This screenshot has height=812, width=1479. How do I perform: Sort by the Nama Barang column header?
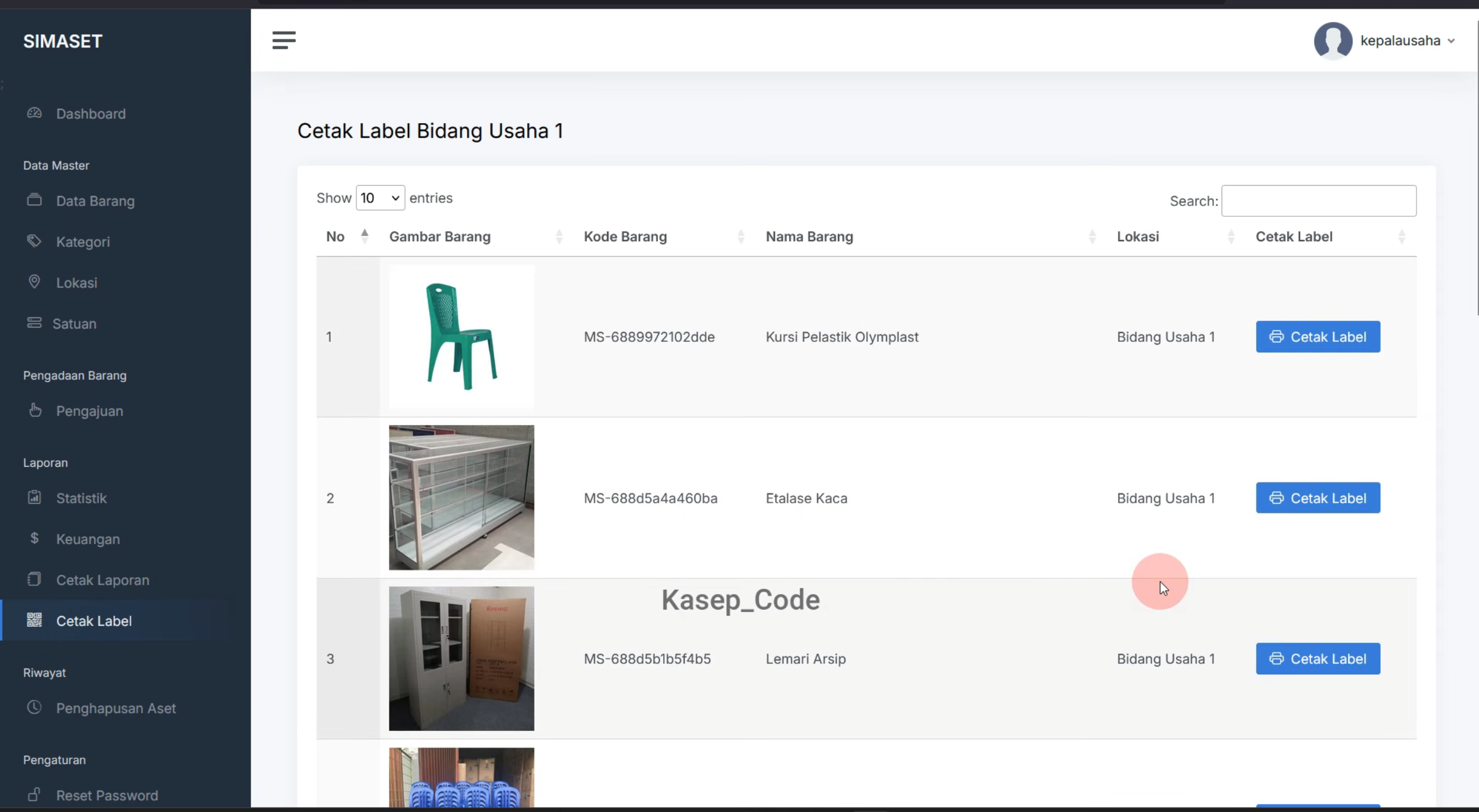coord(931,237)
